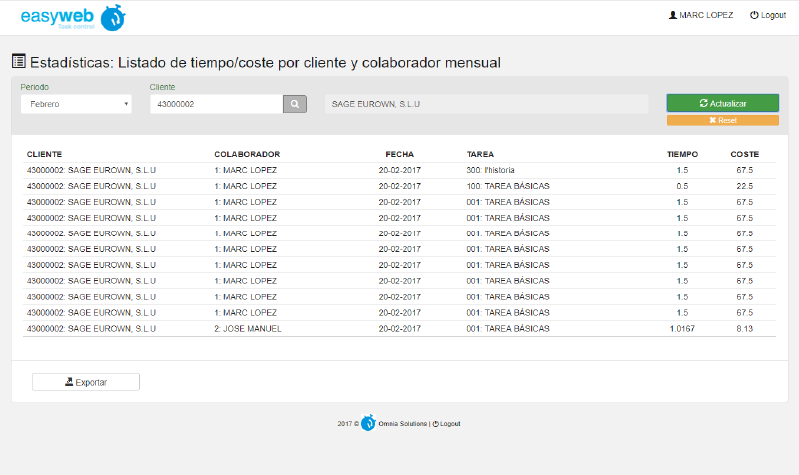Log out using top-right Logout link
The width and height of the screenshot is (799, 475).
(767, 15)
